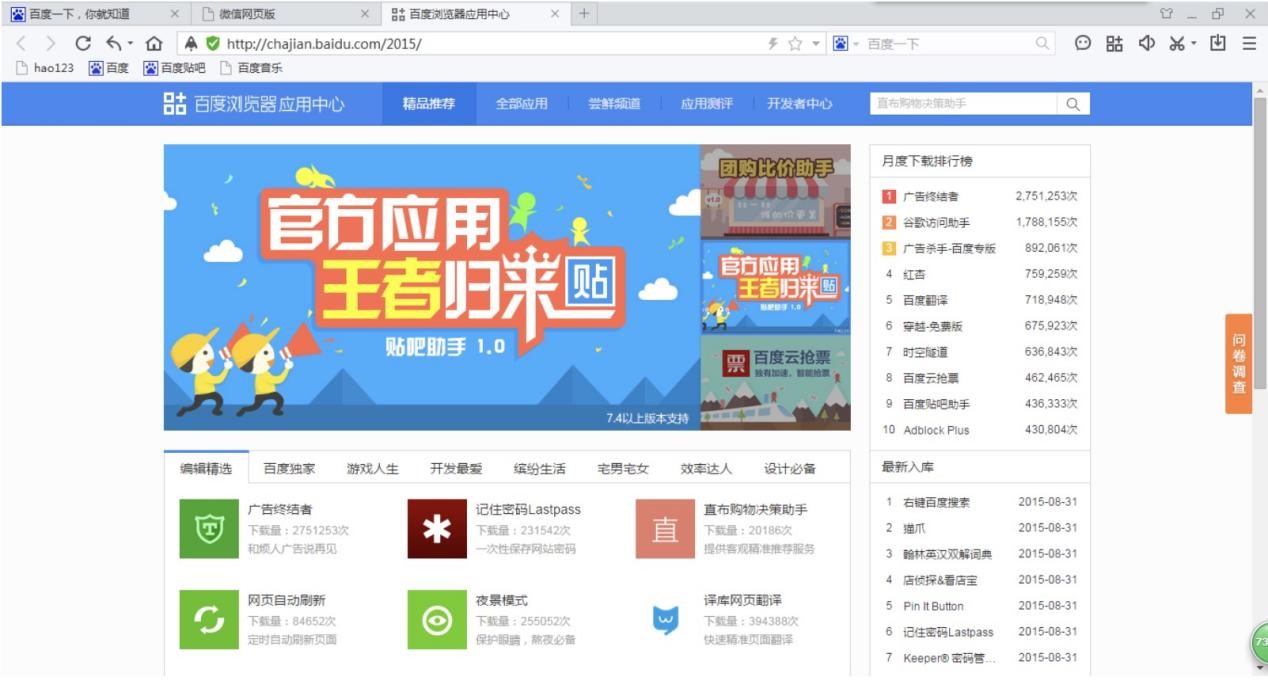This screenshot has height=692, width=1268.
Task: Switch to the 效率达人 category tab
Action: tap(706, 469)
